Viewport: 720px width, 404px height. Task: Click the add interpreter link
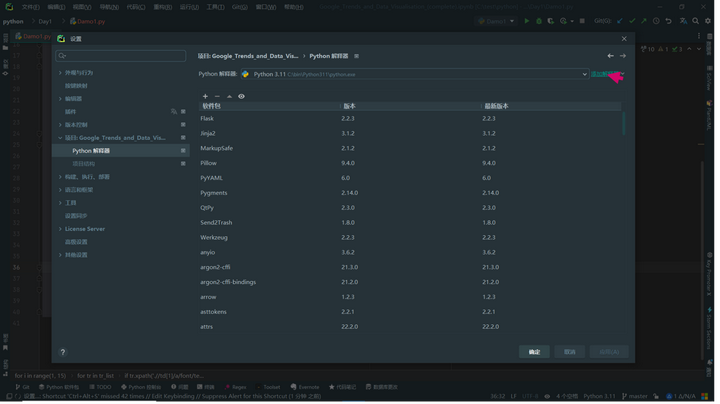pyautogui.click(x=607, y=74)
